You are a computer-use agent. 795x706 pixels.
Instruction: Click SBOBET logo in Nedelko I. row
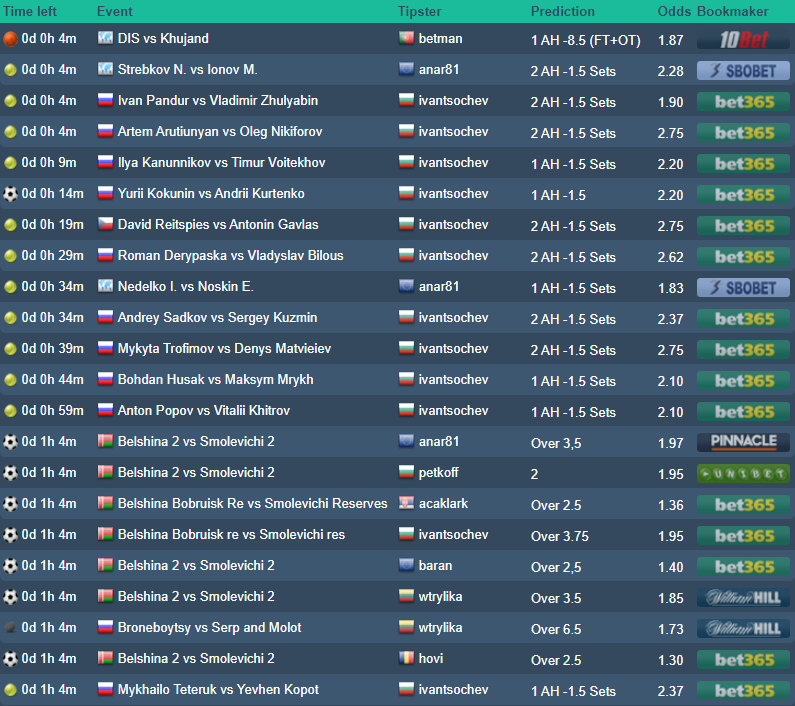(x=743, y=288)
